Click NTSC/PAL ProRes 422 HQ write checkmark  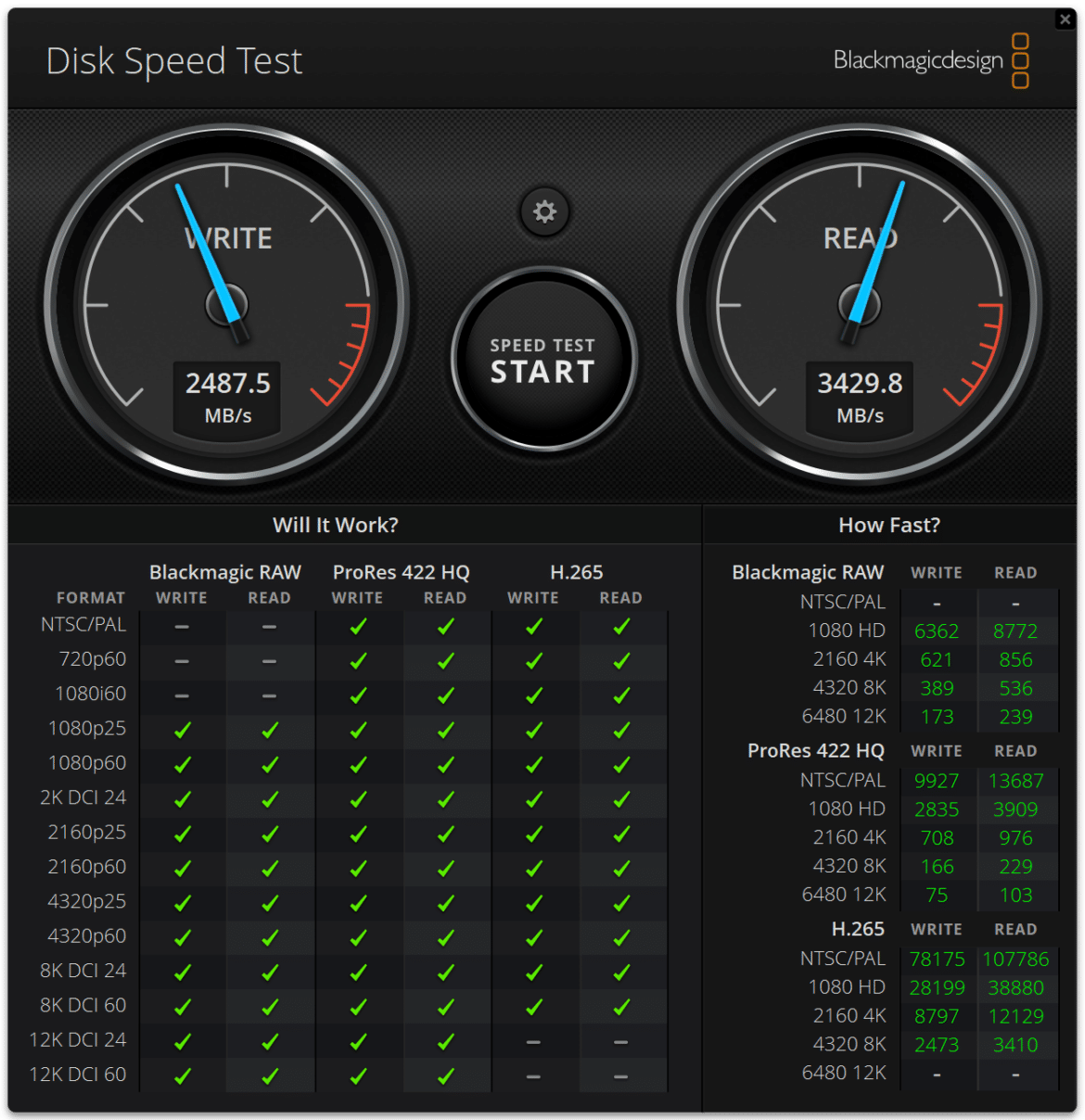[x=358, y=627]
